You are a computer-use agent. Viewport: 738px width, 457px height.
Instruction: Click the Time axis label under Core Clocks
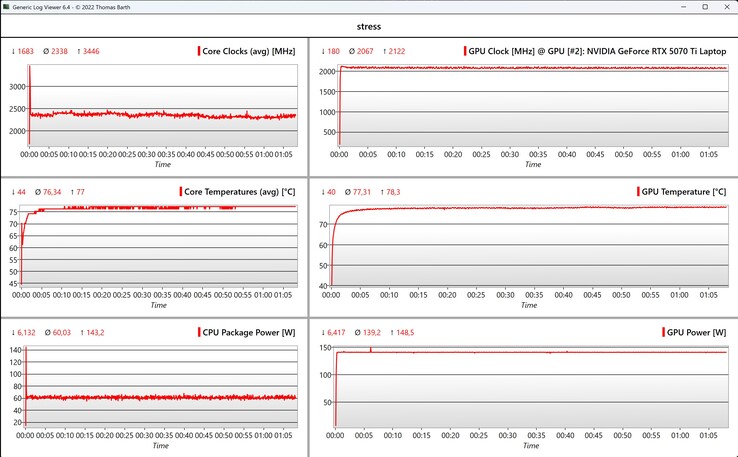click(162, 164)
